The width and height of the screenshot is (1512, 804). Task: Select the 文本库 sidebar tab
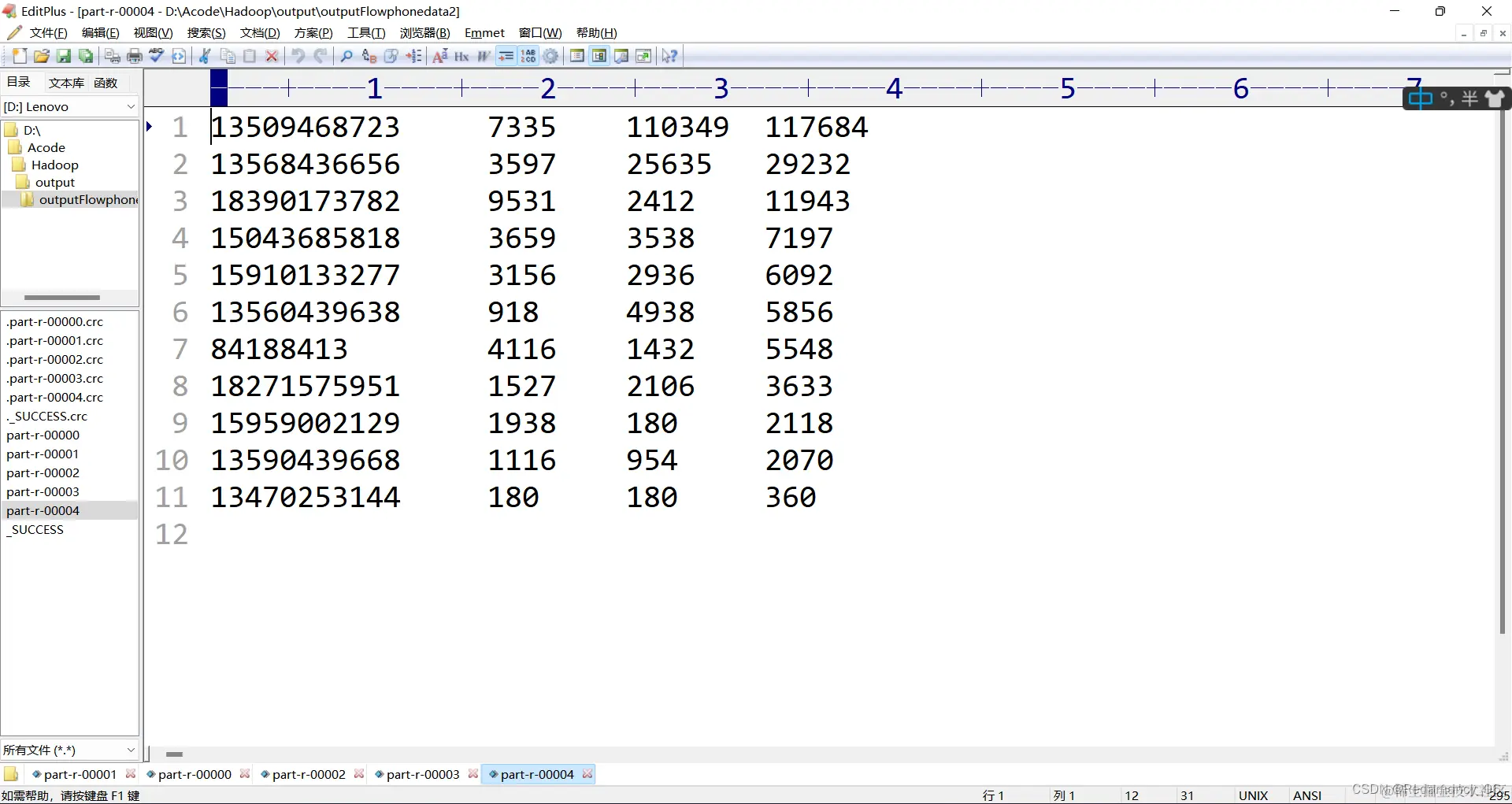pyautogui.click(x=66, y=83)
